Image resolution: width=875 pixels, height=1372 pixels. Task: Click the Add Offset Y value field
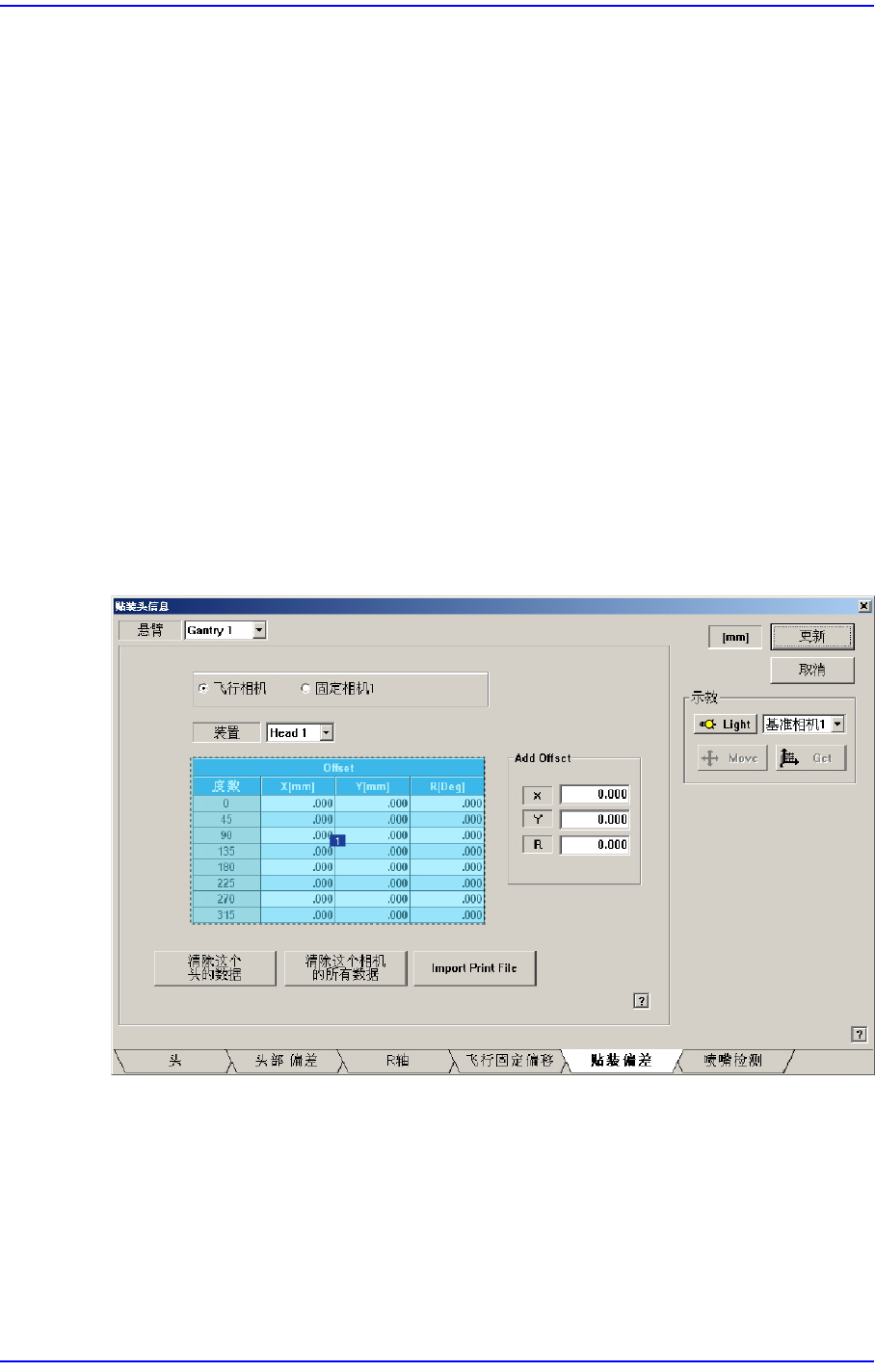click(x=595, y=820)
